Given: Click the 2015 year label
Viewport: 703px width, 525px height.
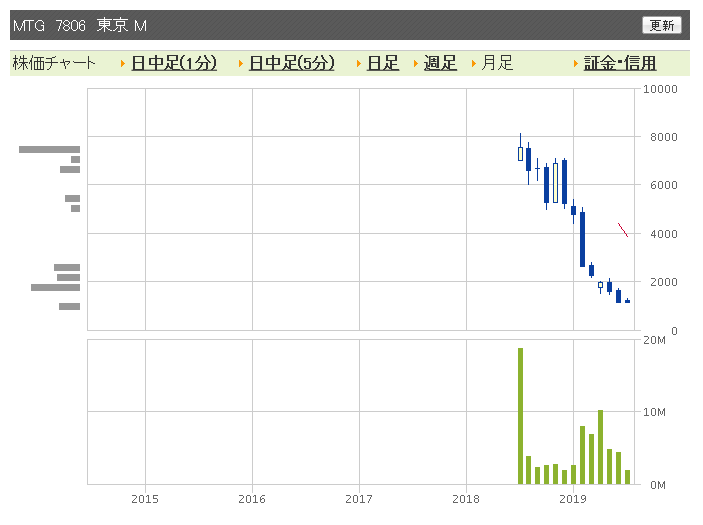Looking at the screenshot, I should (145, 499).
